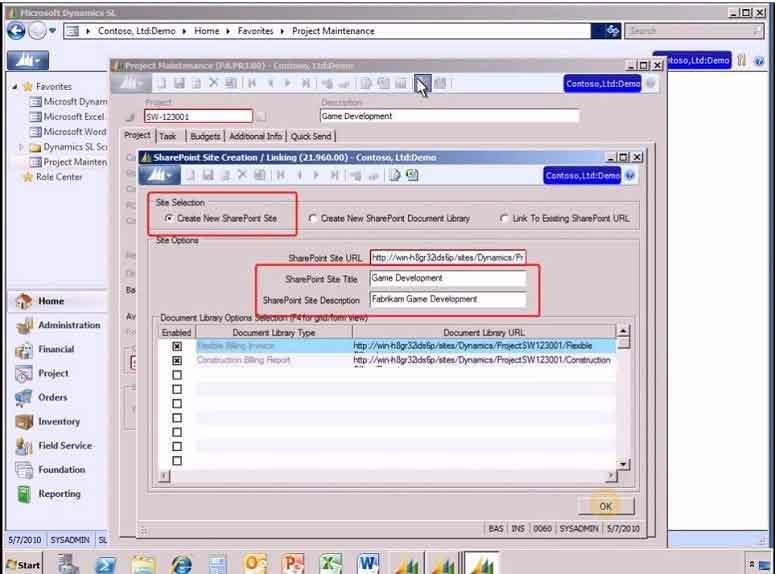This screenshot has width=775, height=574.
Task: Check the last visible Enabled checkbox
Action: pyautogui.click(x=177, y=461)
